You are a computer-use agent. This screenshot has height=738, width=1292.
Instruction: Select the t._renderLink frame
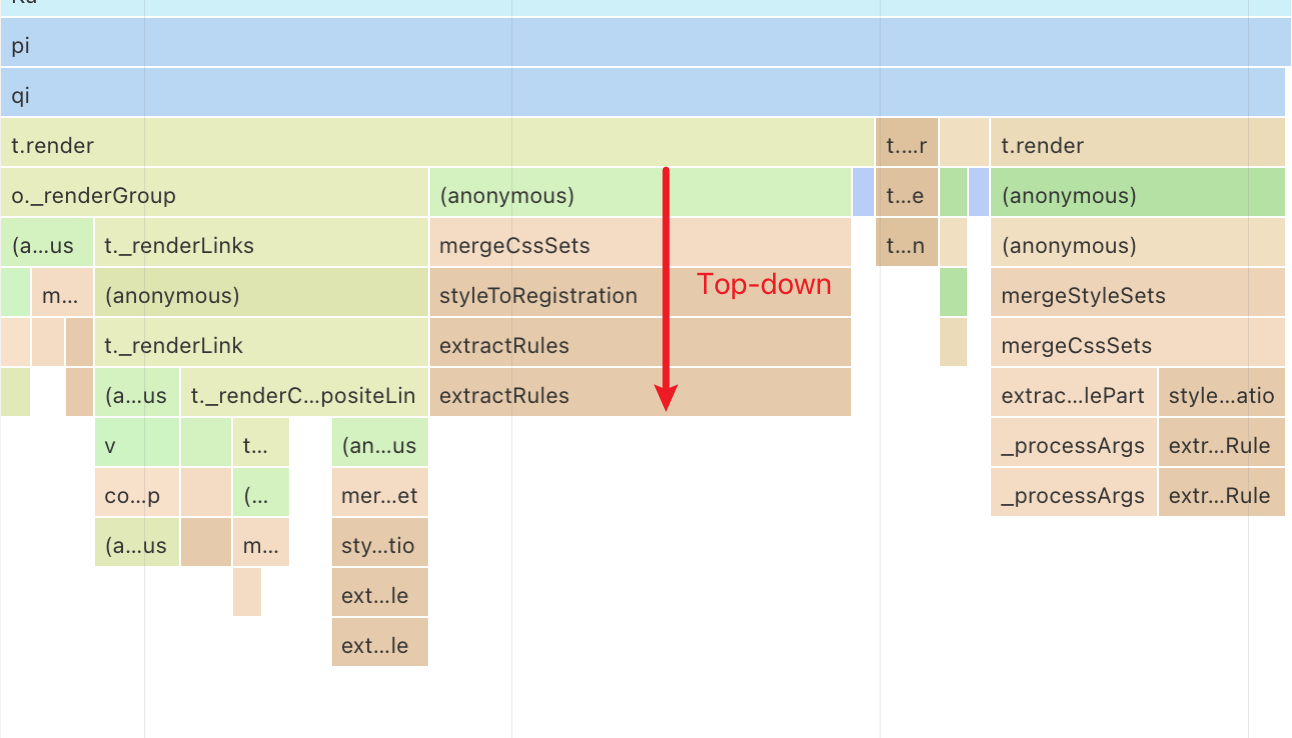pos(261,342)
